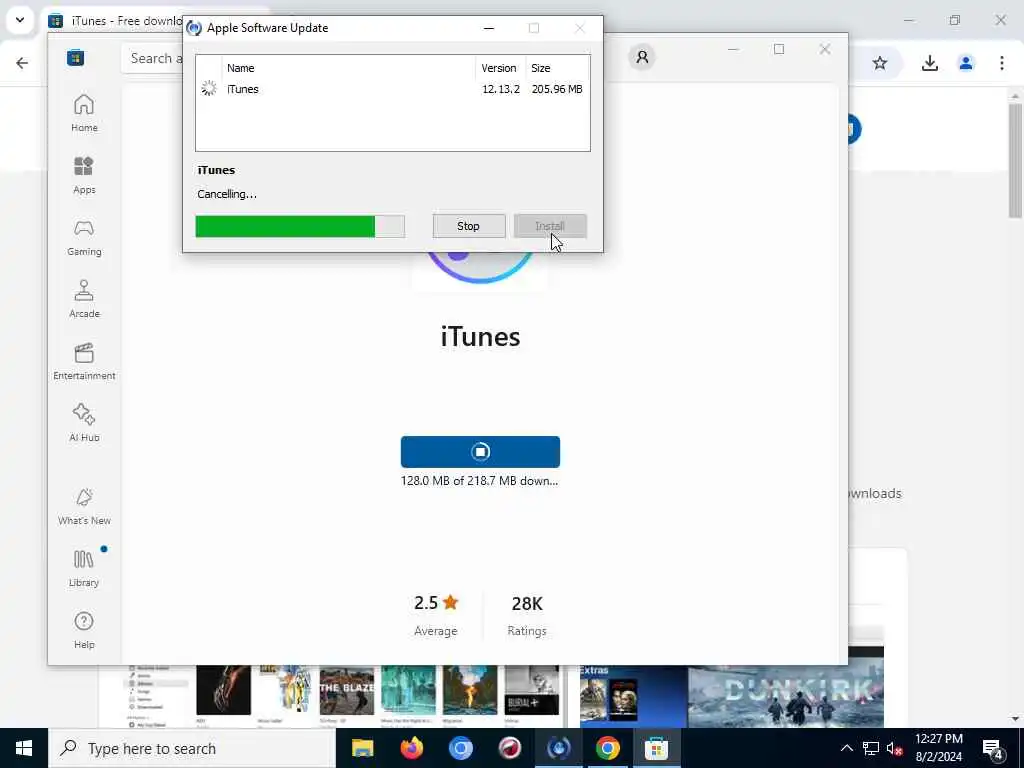This screenshot has width=1024, height=768.
Task: Click the Name column header
Action: pos(348,68)
